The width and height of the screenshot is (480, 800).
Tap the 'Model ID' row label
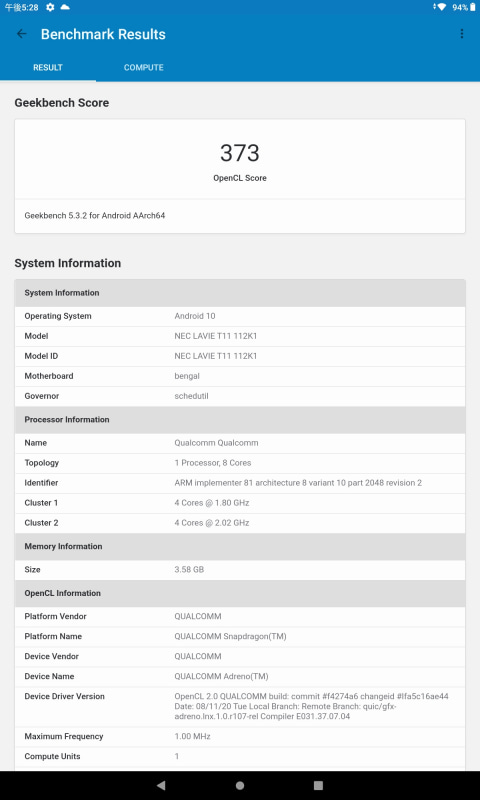tap(41, 356)
